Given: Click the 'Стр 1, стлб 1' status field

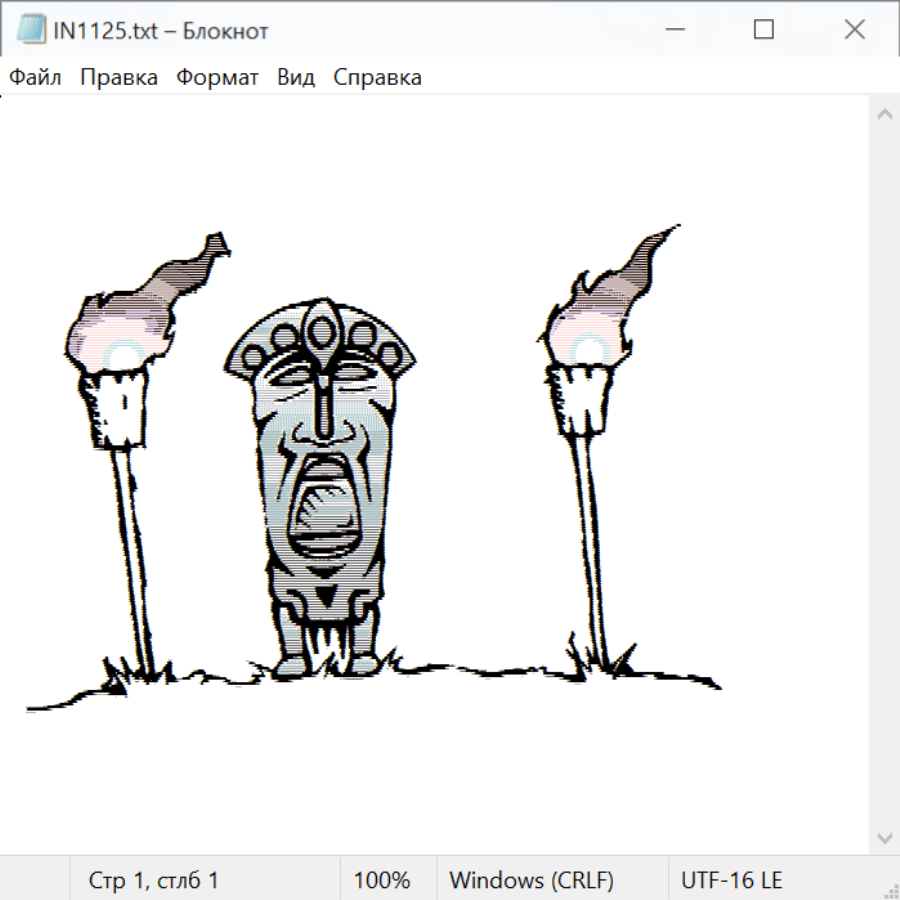Looking at the screenshot, I should (153, 880).
